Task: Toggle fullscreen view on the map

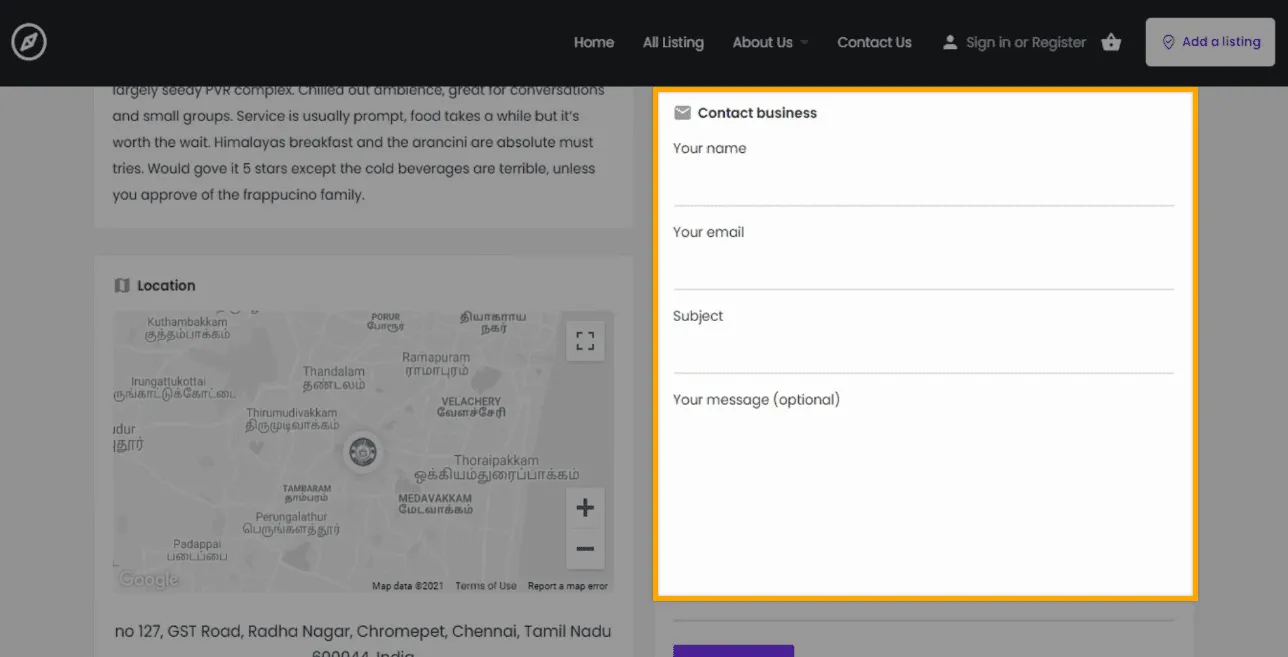Action: tap(585, 340)
